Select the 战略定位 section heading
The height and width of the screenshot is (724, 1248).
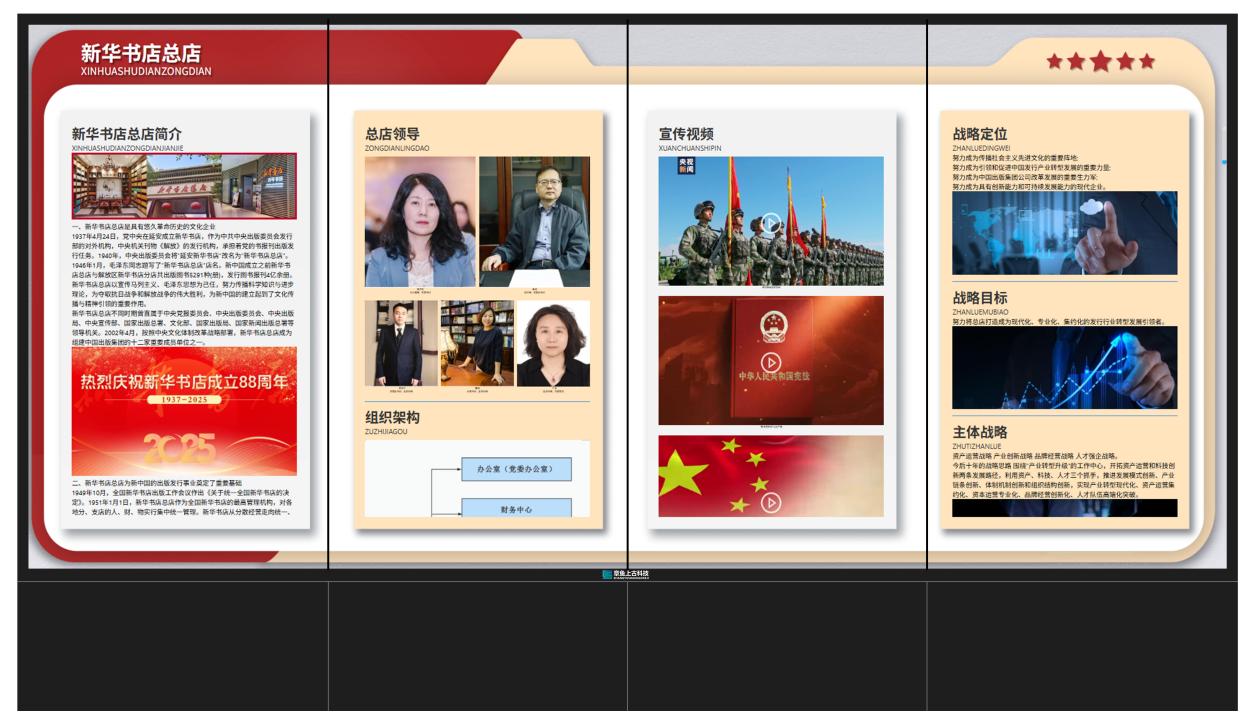980,133
